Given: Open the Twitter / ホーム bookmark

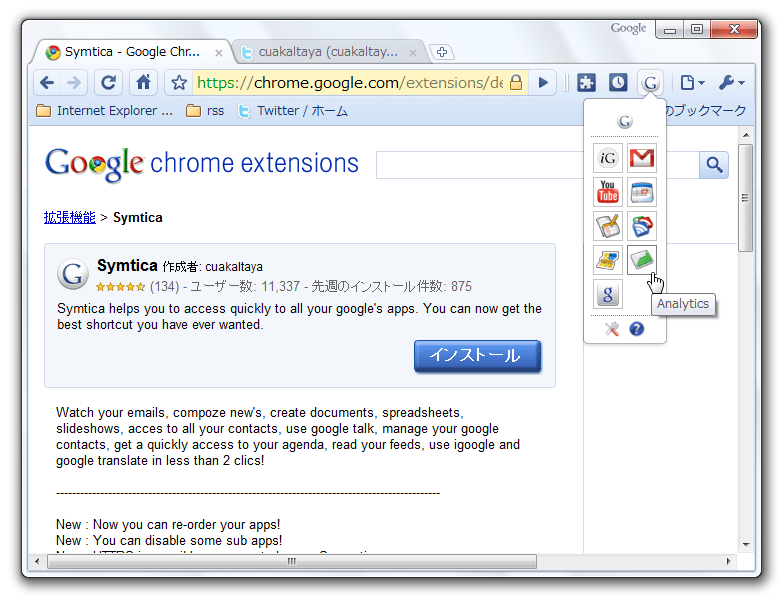Looking at the screenshot, I should [x=292, y=110].
